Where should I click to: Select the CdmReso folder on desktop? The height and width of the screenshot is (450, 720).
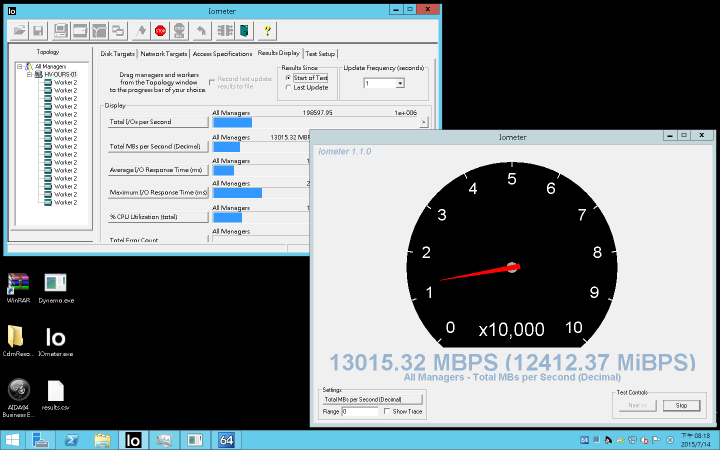tap(17, 342)
